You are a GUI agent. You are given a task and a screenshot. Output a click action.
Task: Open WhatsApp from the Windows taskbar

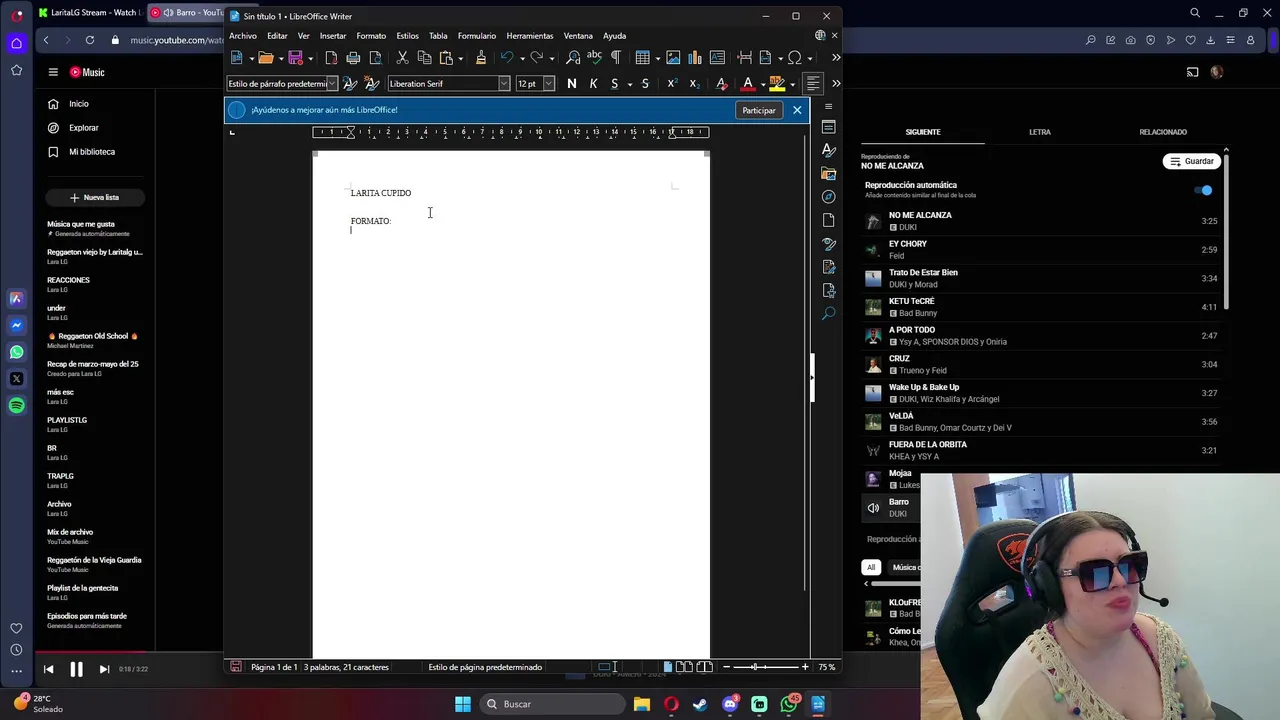(x=789, y=704)
